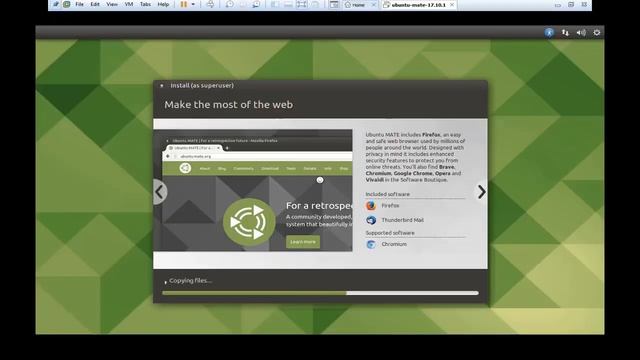
Task: Pause the virtual machine with the pause icon
Action: (x=184, y=4)
